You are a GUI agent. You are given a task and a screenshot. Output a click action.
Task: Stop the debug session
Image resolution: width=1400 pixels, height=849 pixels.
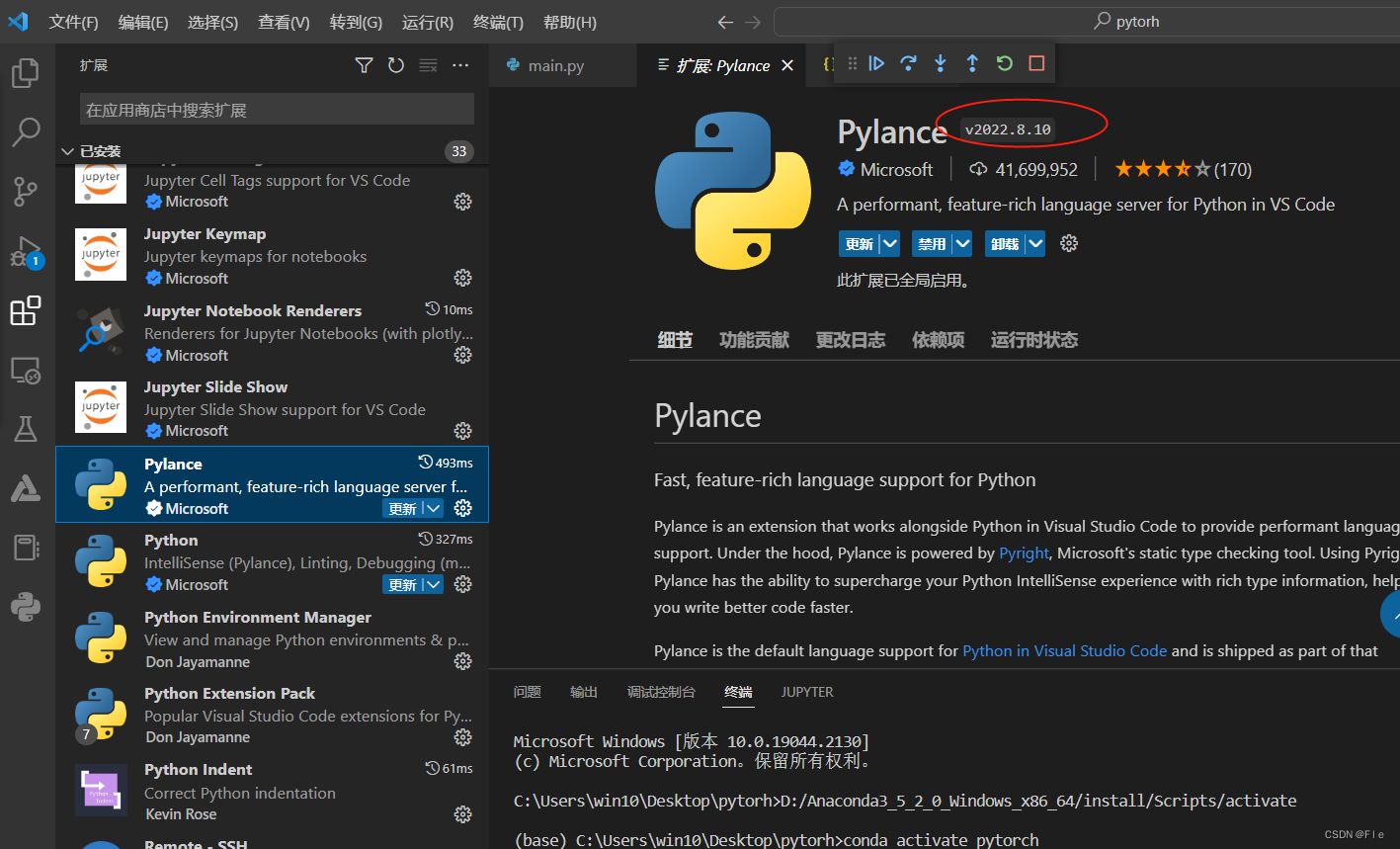click(1036, 63)
